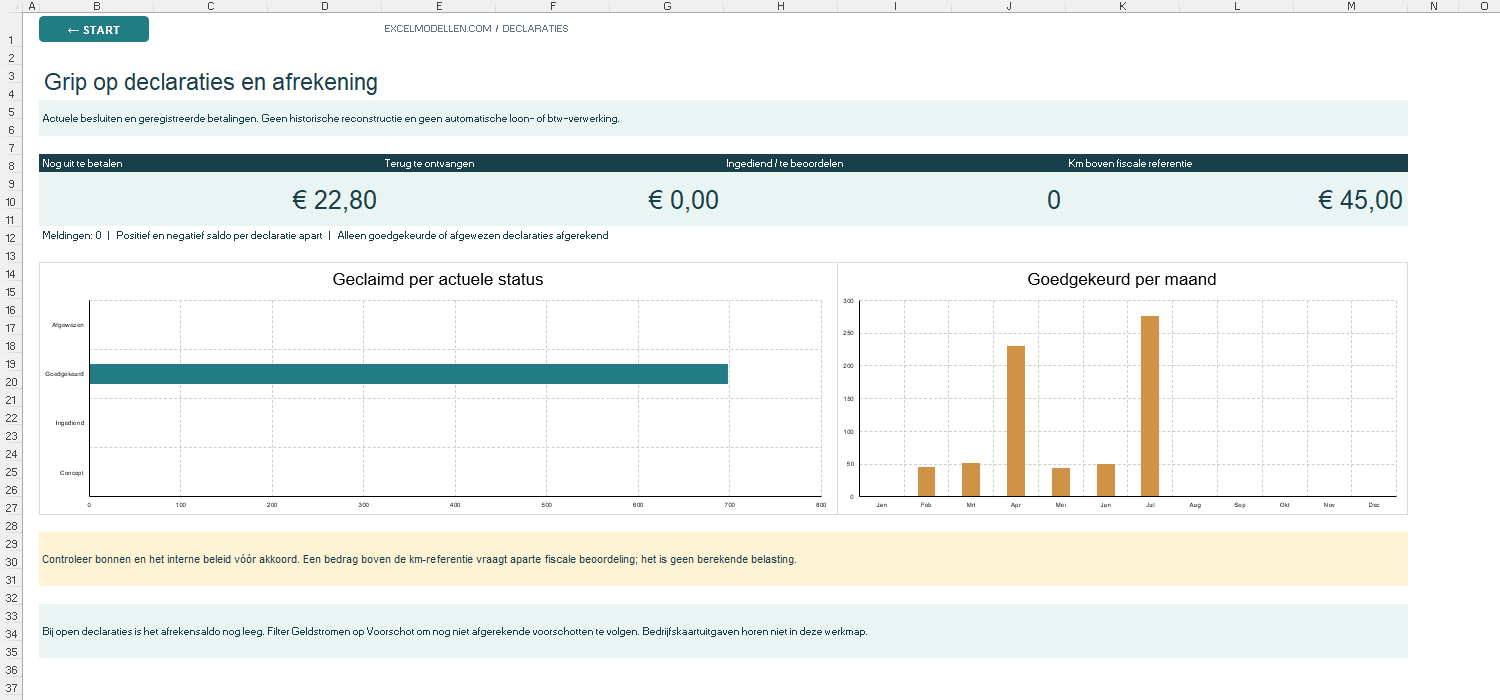Select row 34 header

point(11,634)
